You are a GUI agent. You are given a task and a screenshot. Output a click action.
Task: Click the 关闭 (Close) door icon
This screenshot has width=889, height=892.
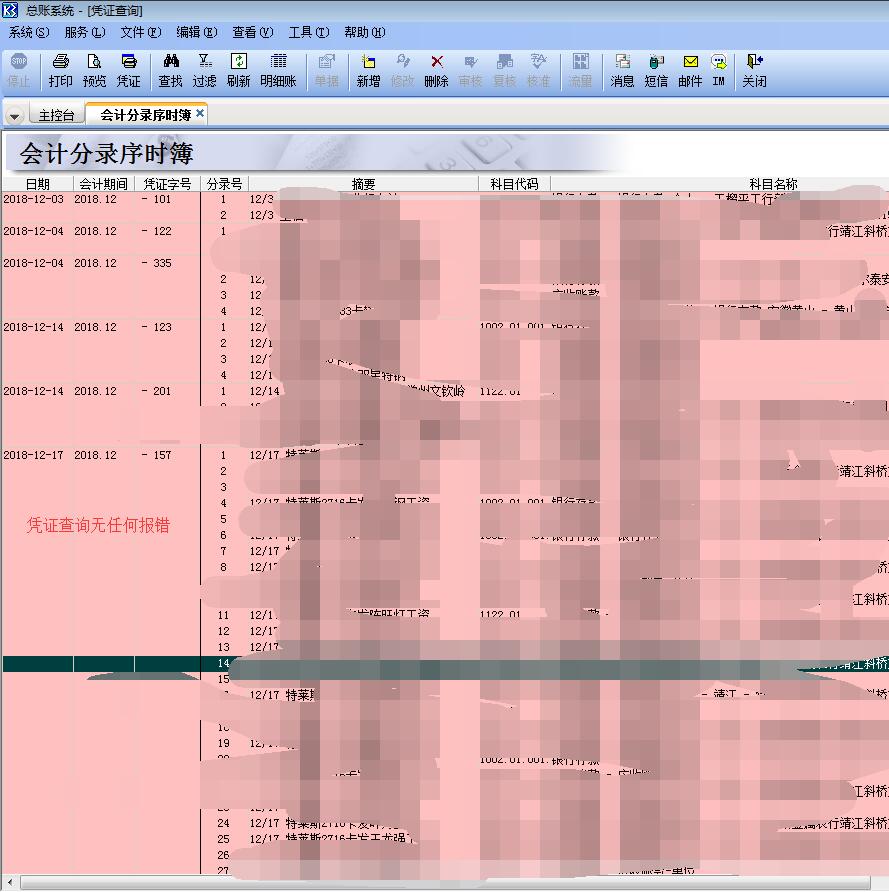pyautogui.click(x=755, y=71)
